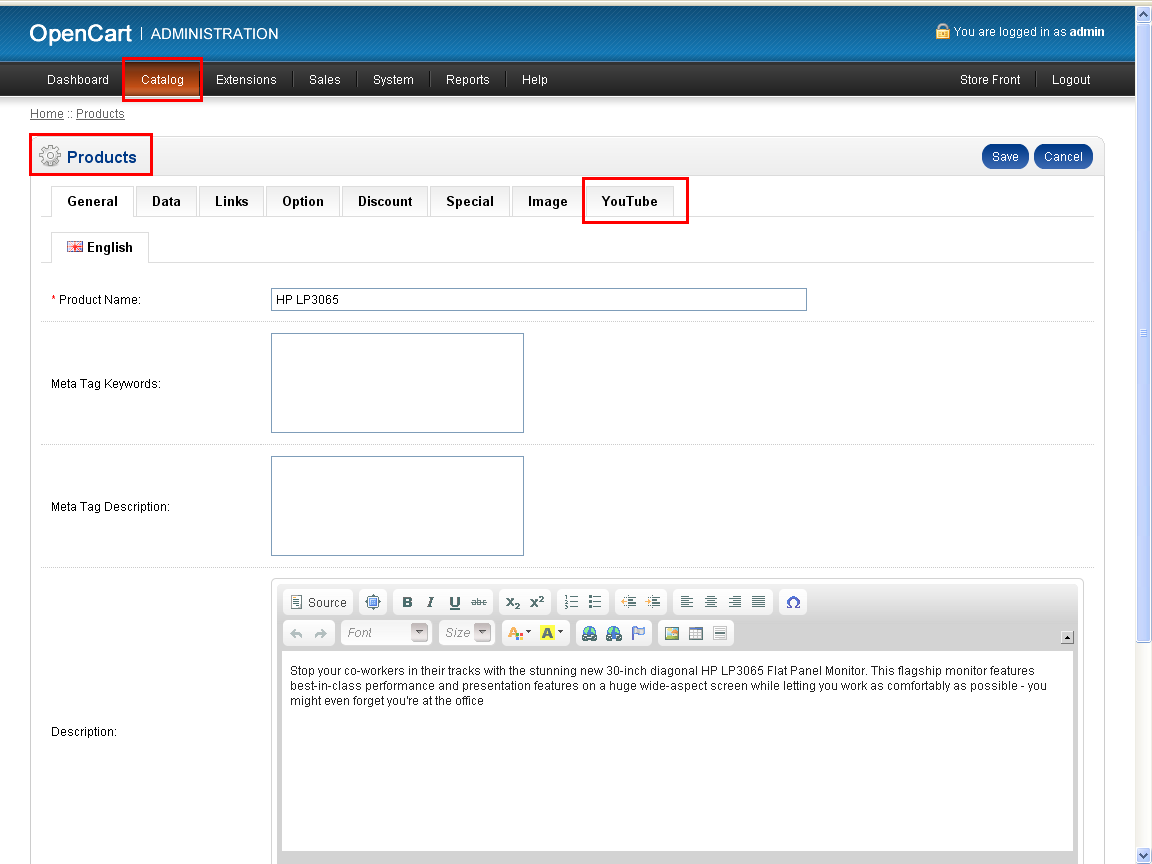The height and width of the screenshot is (864, 1152).
Task: Toggle Source view in the editor
Action: point(318,602)
